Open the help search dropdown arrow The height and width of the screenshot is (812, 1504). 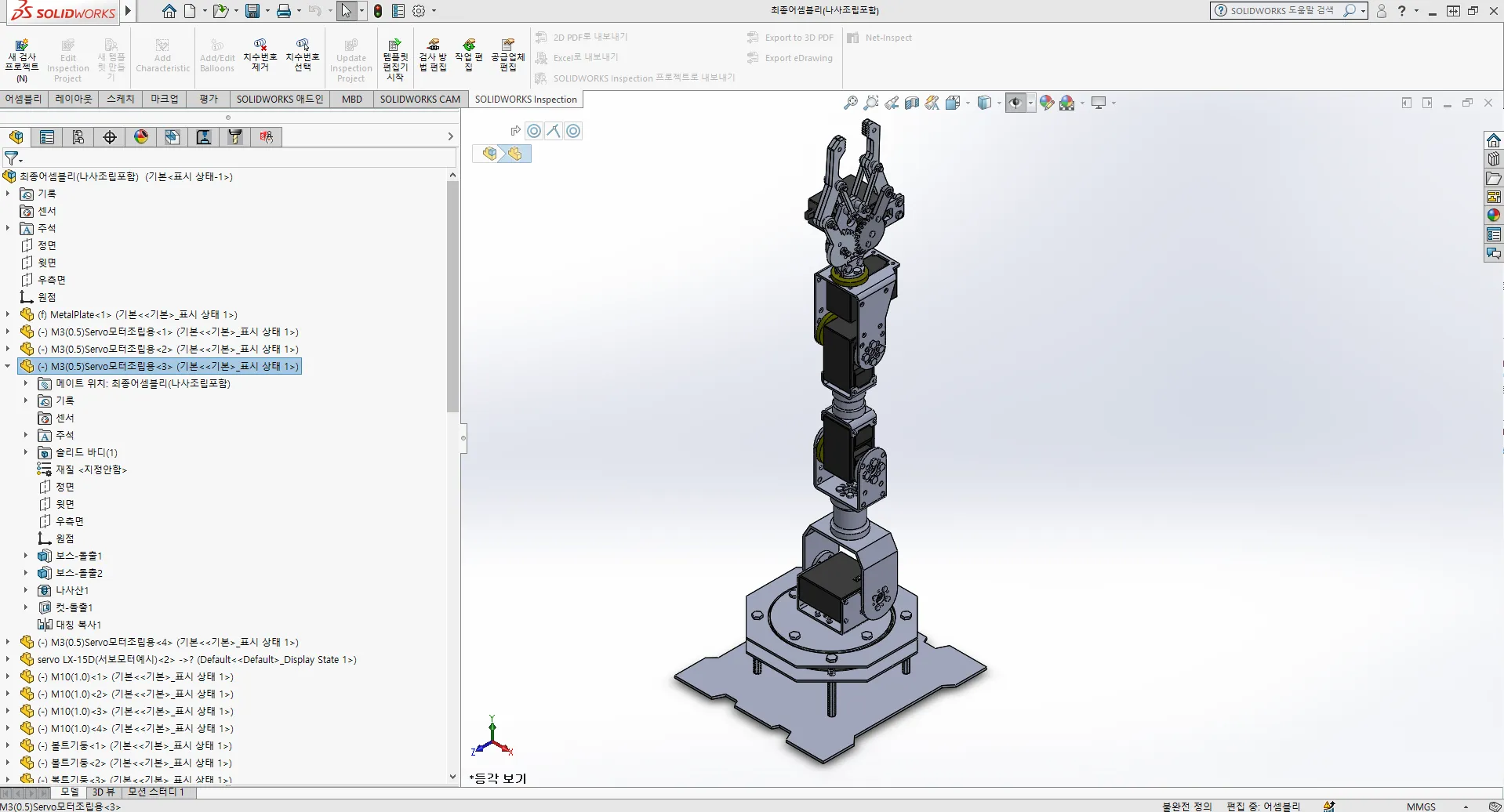point(1364,11)
